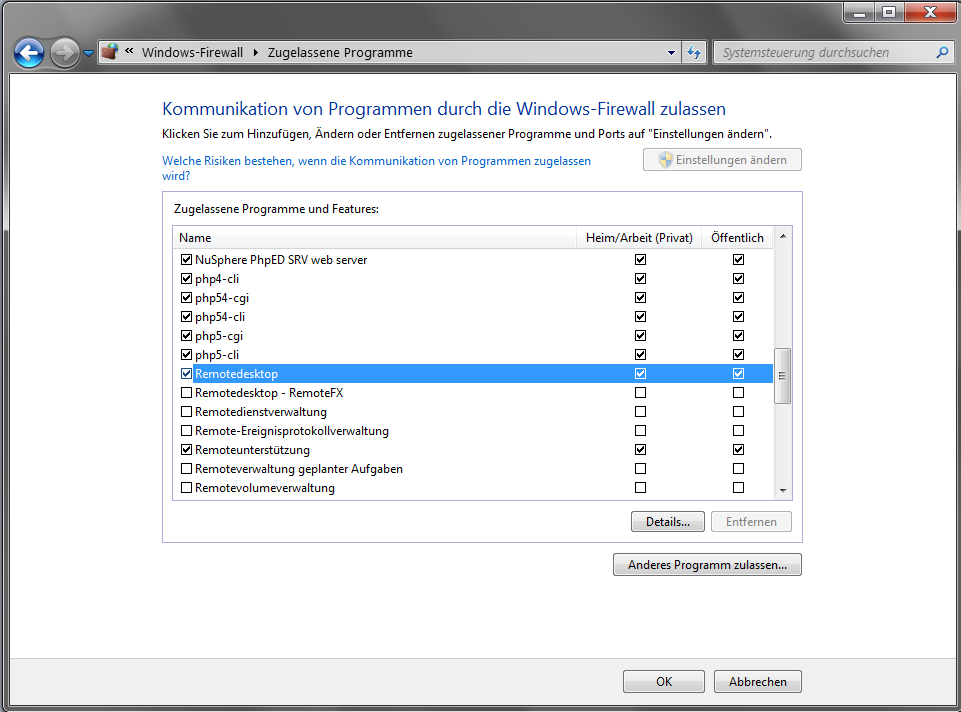Click the Forward navigation arrow button
Viewport: 961px width, 712px height.
pyautogui.click(x=63, y=53)
